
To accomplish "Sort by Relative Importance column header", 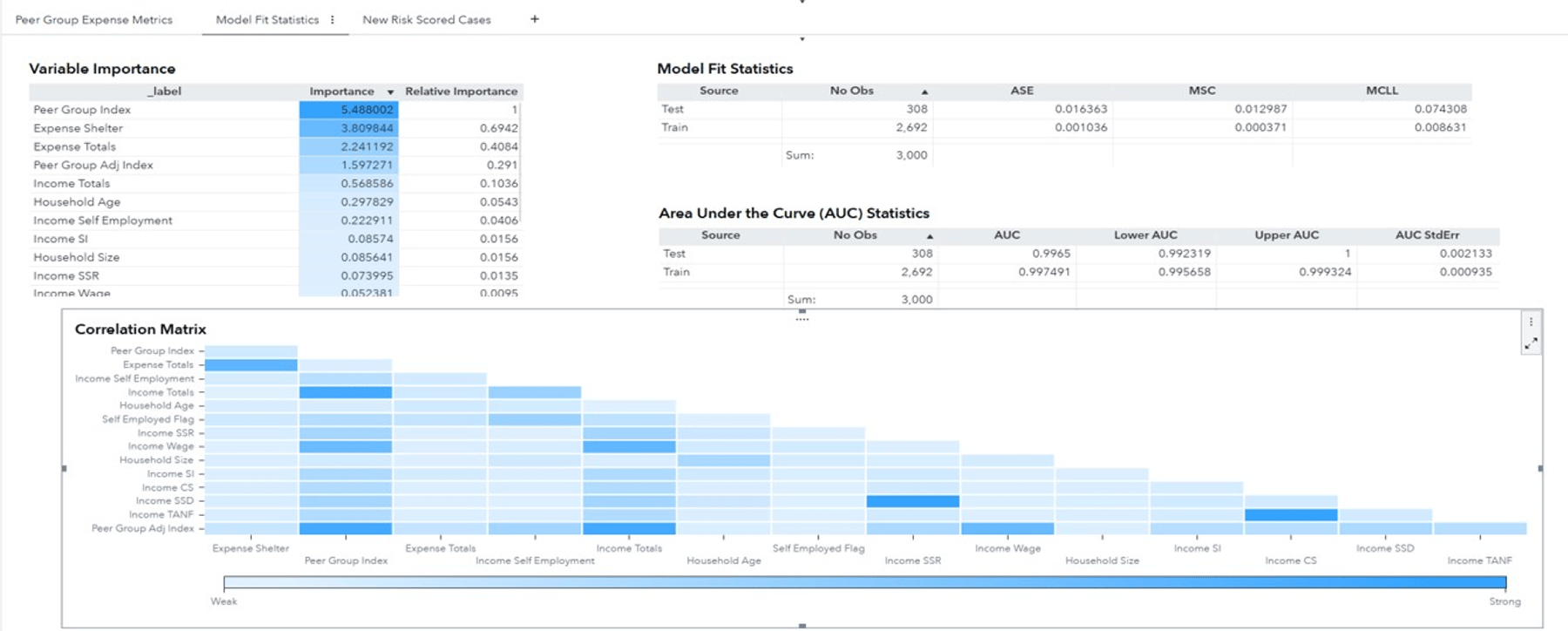I will click(461, 92).
